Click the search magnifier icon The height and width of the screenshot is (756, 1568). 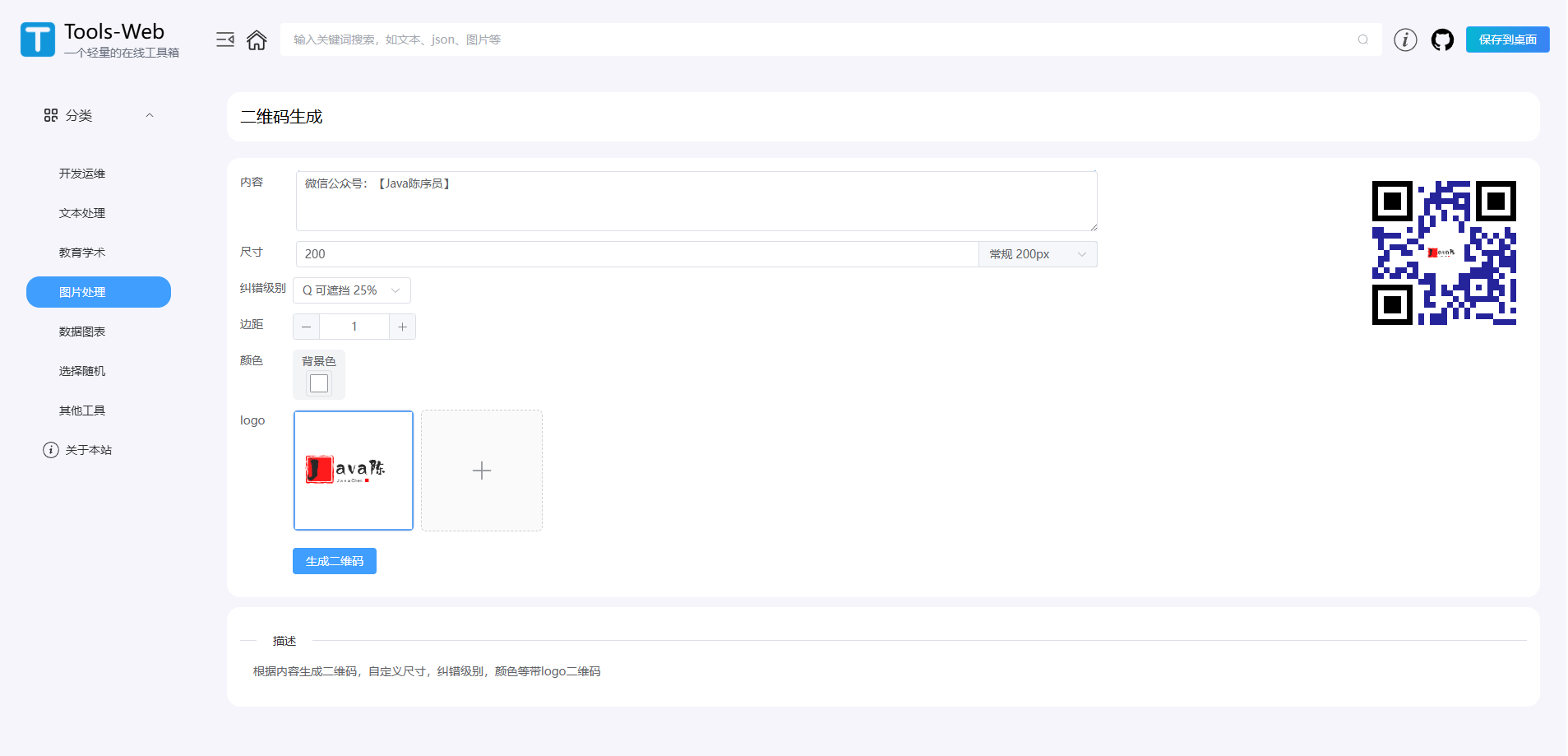click(x=1363, y=39)
